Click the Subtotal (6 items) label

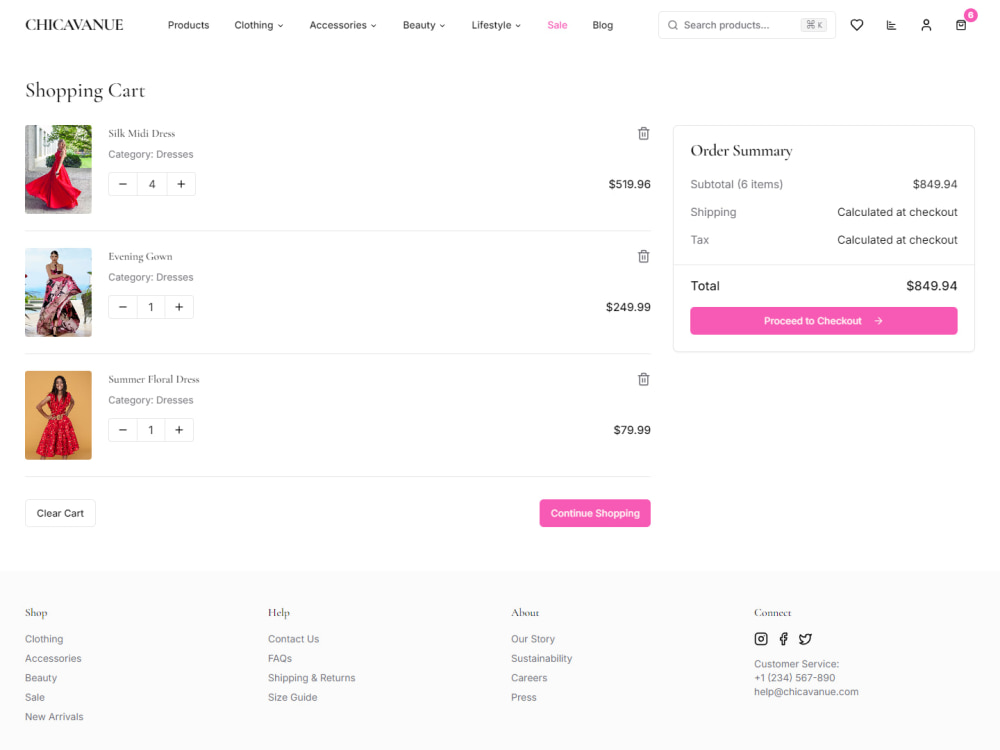pos(737,184)
